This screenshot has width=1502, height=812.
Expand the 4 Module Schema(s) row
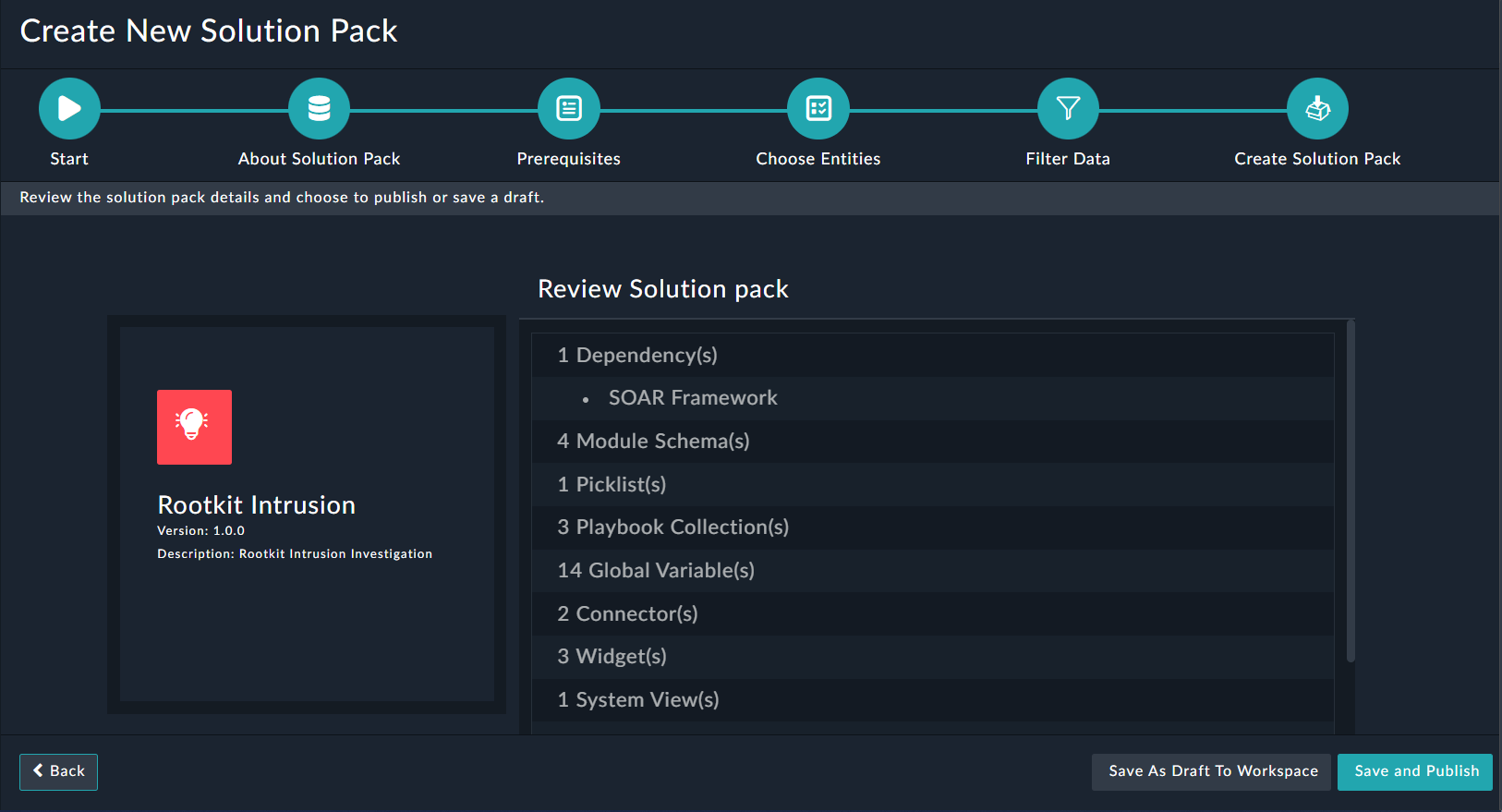click(933, 442)
